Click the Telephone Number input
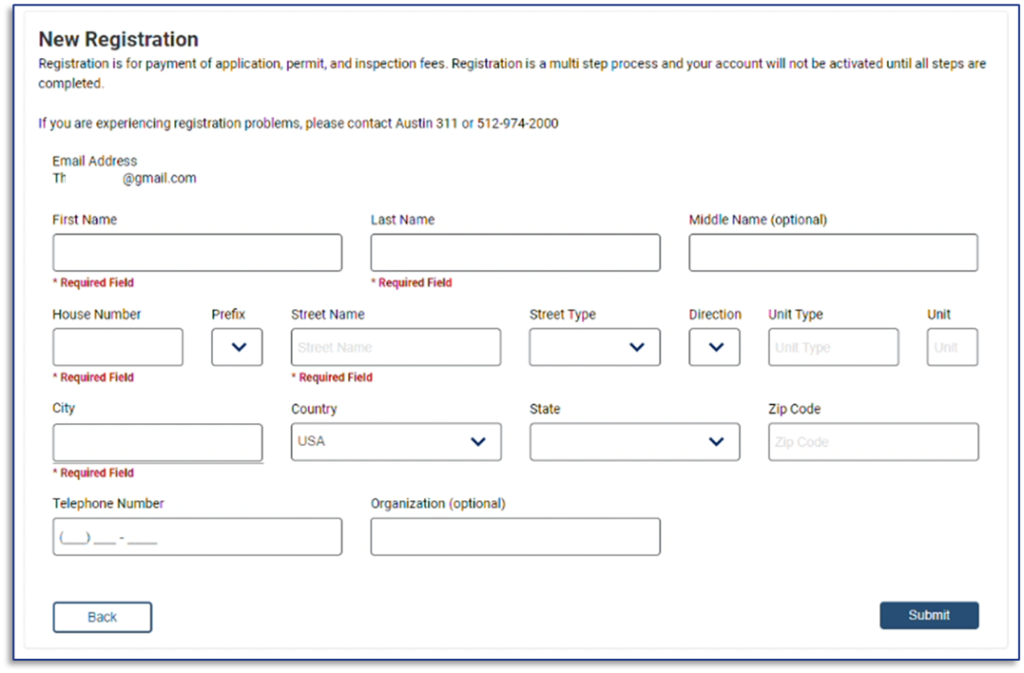The width and height of the screenshot is (1024, 673). click(197, 537)
